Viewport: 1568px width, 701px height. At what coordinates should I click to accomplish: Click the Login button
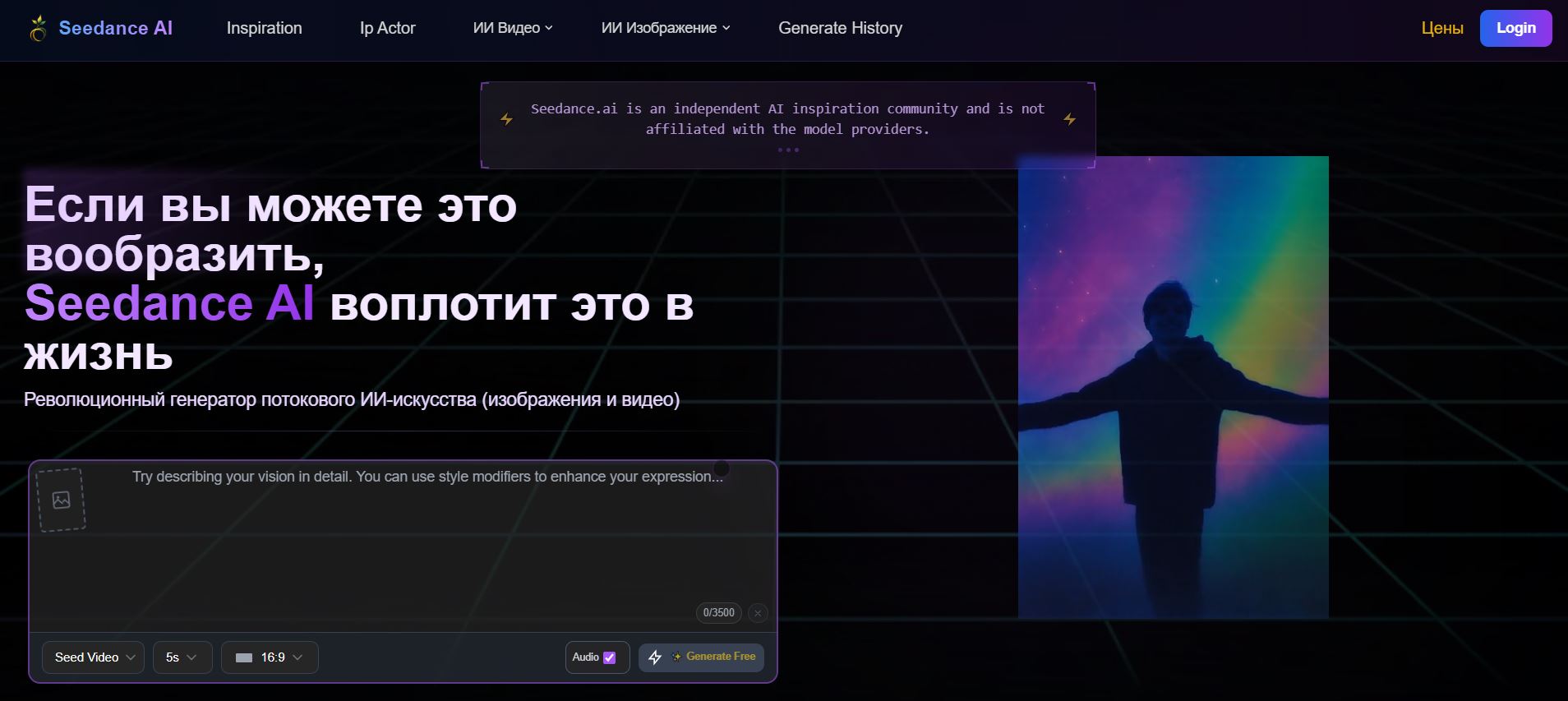coord(1515,28)
